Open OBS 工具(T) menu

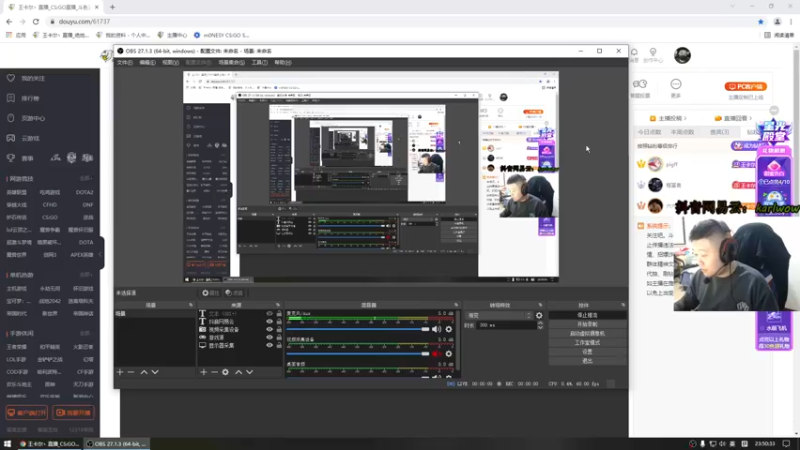[x=259, y=63]
